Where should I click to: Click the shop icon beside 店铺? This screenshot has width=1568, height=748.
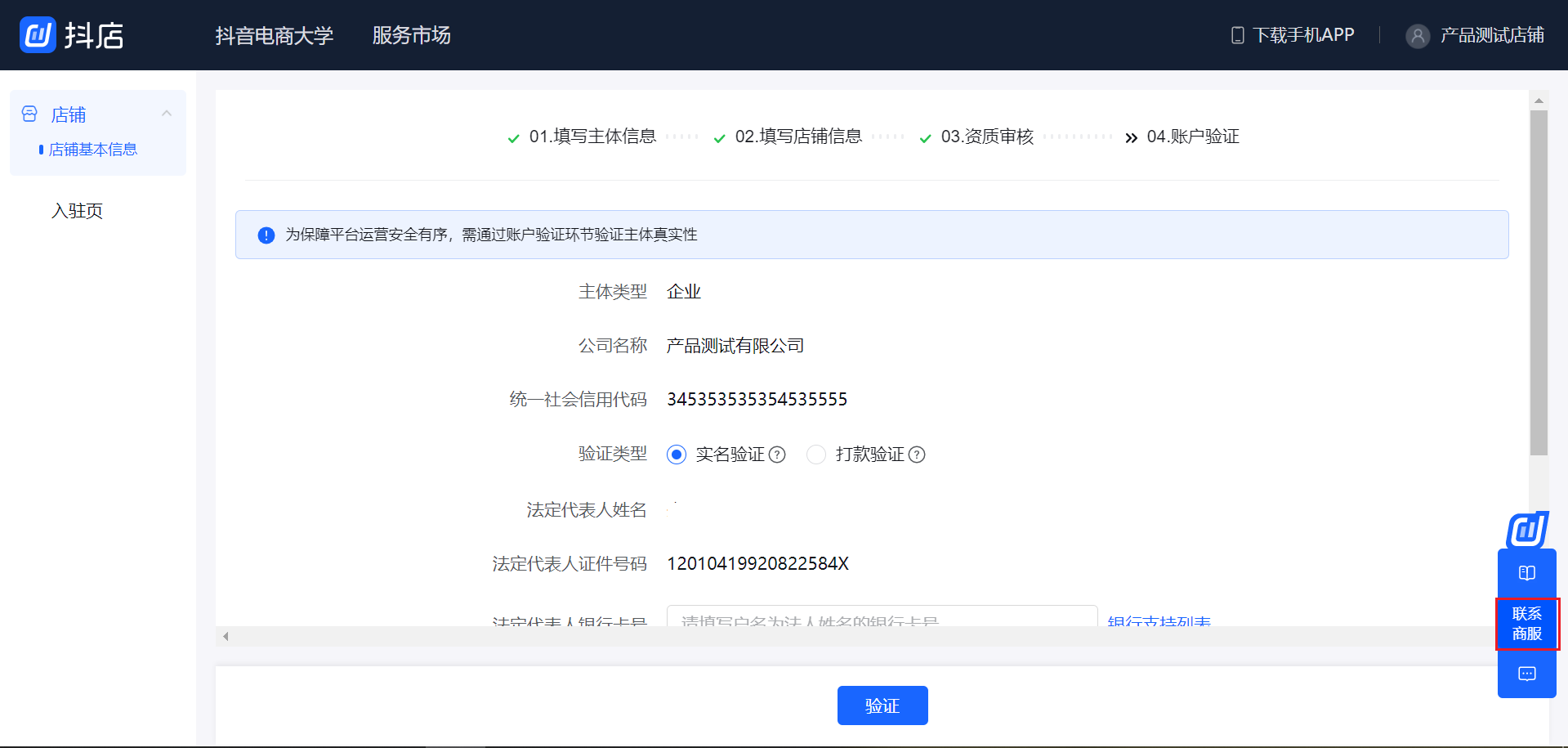(29, 114)
